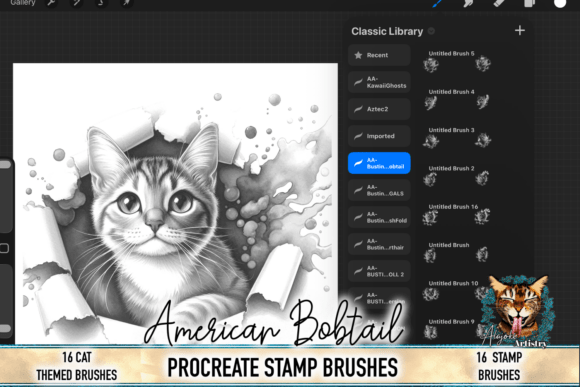Select the AA-BUSTI...OLL 2 brush set

pos(379,271)
